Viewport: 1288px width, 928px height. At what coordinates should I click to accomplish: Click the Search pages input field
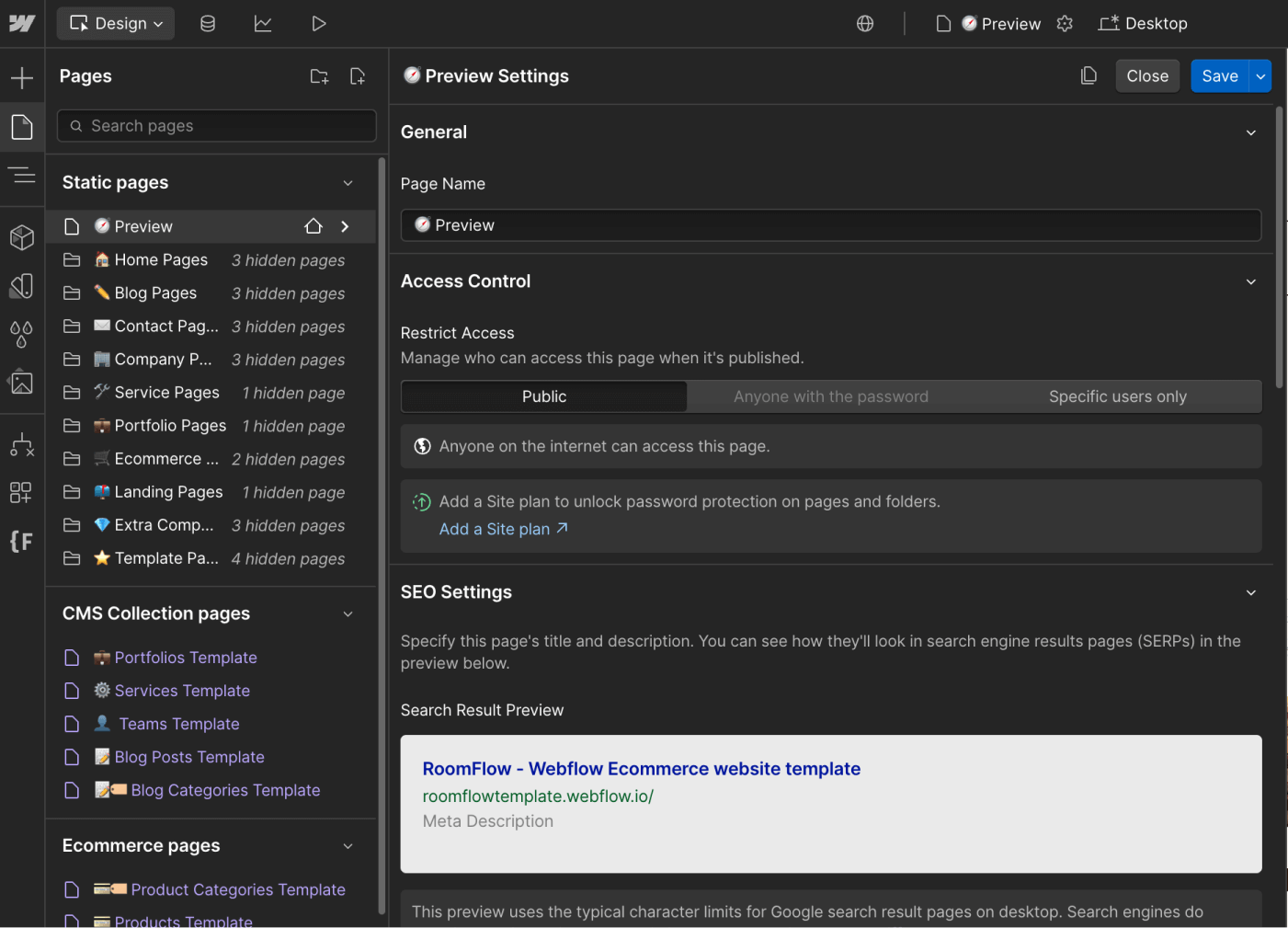coord(215,125)
